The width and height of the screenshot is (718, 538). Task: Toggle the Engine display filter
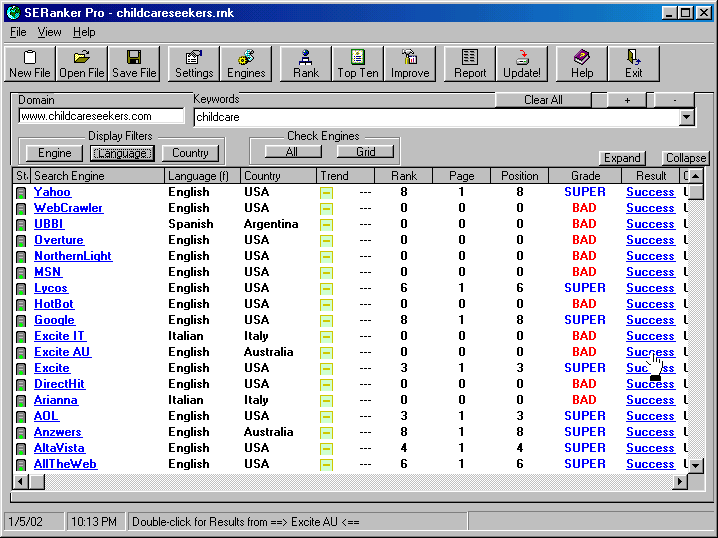tap(54, 153)
